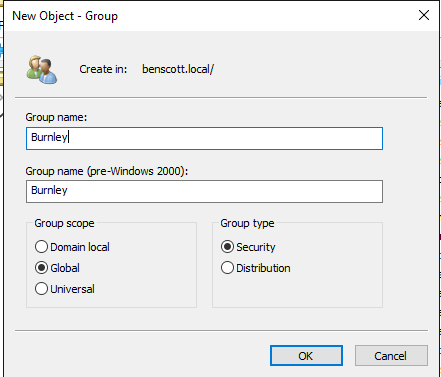441x377 pixels.
Task: Cancel the new group dialog
Action: pyautogui.click(x=391, y=356)
